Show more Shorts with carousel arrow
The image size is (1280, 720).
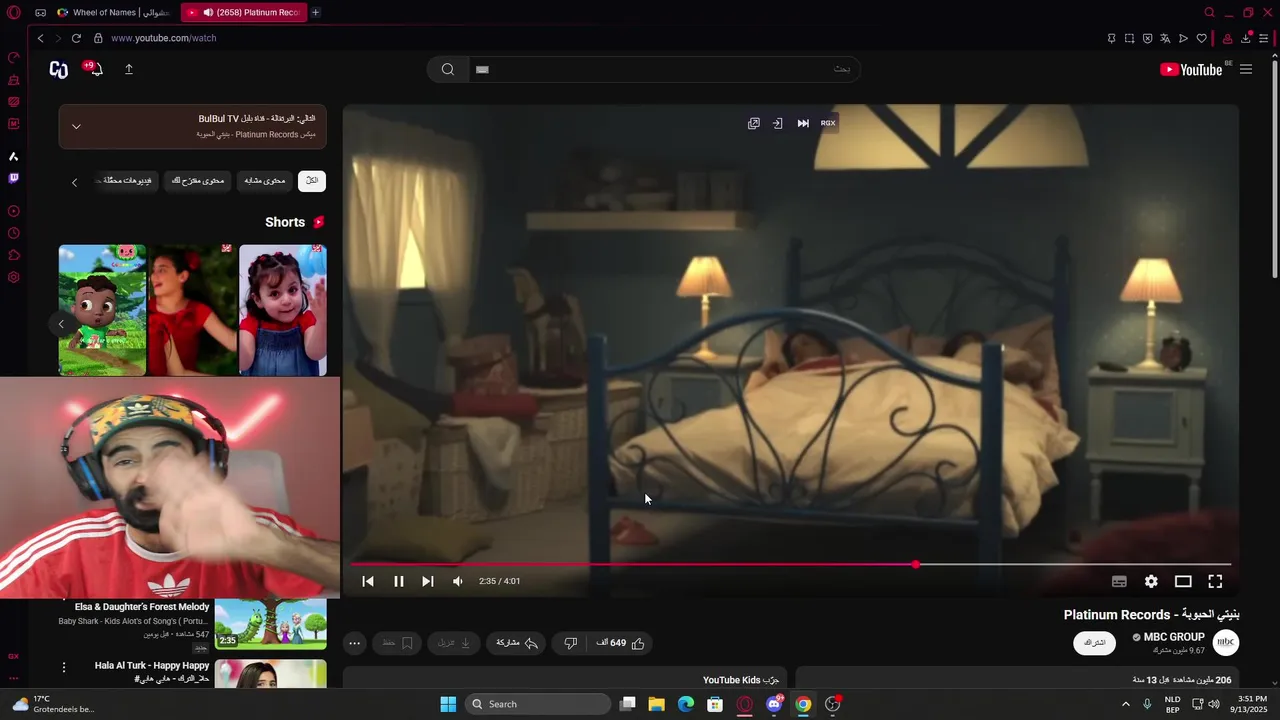61,324
